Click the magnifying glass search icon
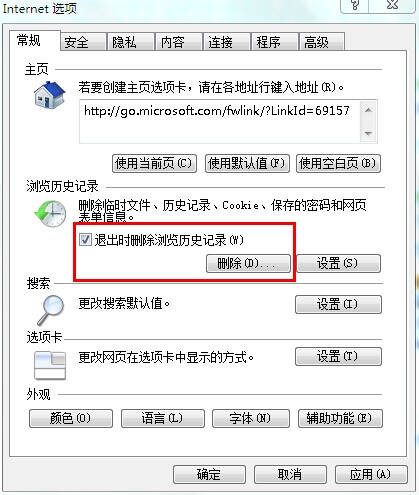This screenshot has width=419, height=495. [51, 310]
